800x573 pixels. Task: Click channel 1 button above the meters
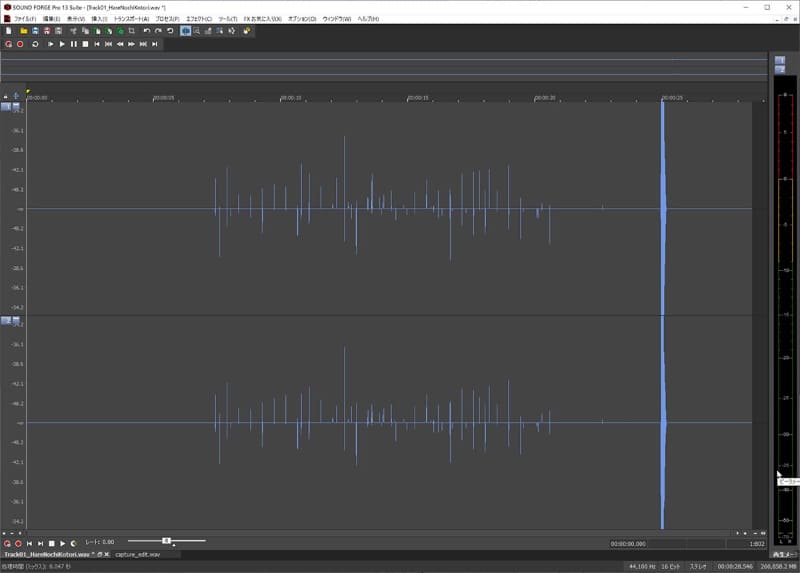click(x=780, y=60)
